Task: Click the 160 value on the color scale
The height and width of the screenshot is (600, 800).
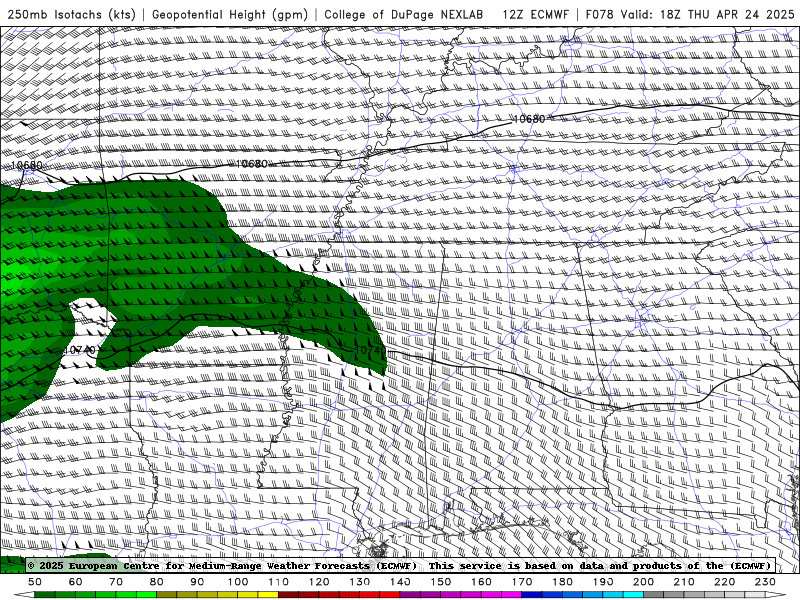Action: tap(481, 582)
